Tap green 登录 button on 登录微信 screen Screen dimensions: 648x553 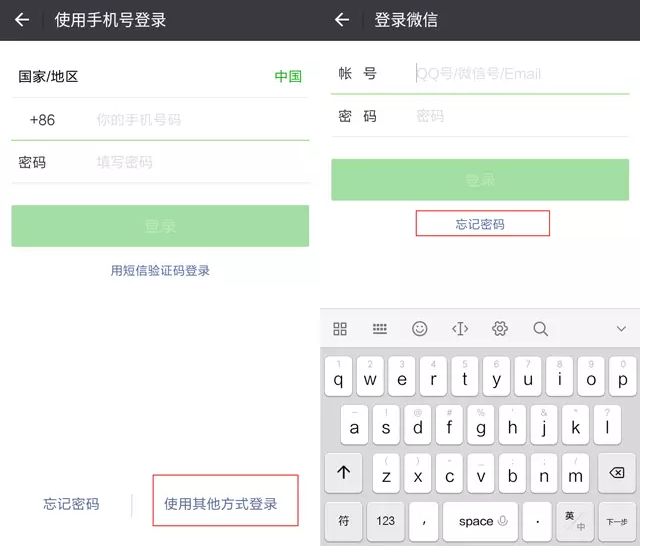click(x=480, y=180)
